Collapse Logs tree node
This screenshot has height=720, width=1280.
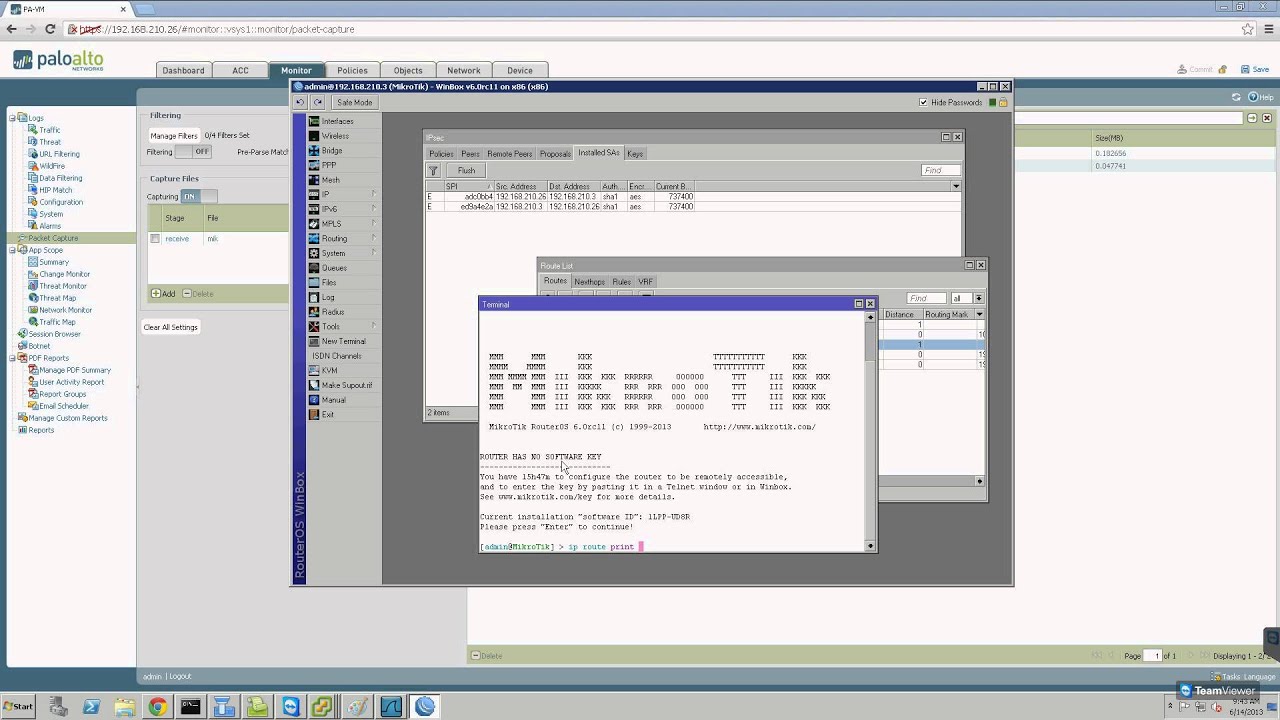click(x=12, y=118)
